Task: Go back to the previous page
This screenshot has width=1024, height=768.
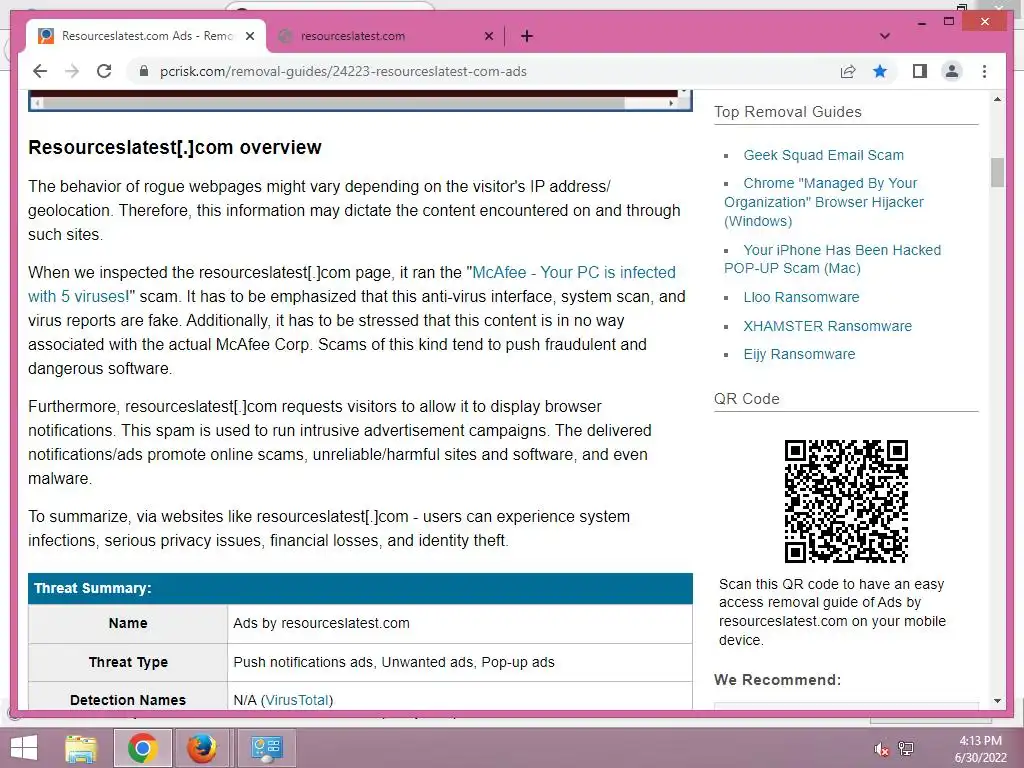Action: (40, 71)
